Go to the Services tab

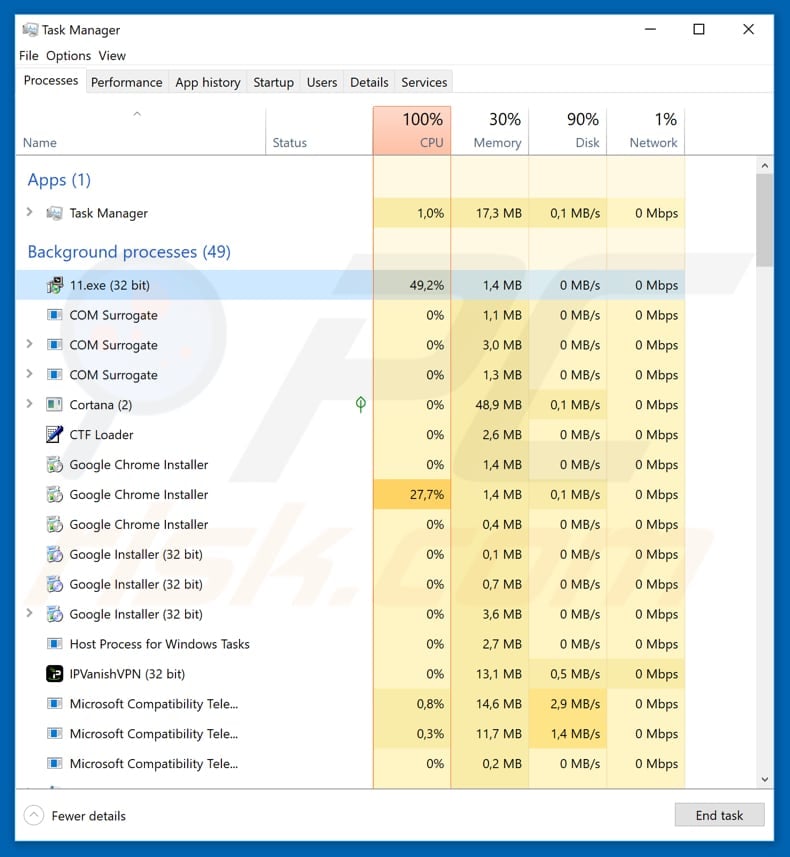click(x=424, y=83)
